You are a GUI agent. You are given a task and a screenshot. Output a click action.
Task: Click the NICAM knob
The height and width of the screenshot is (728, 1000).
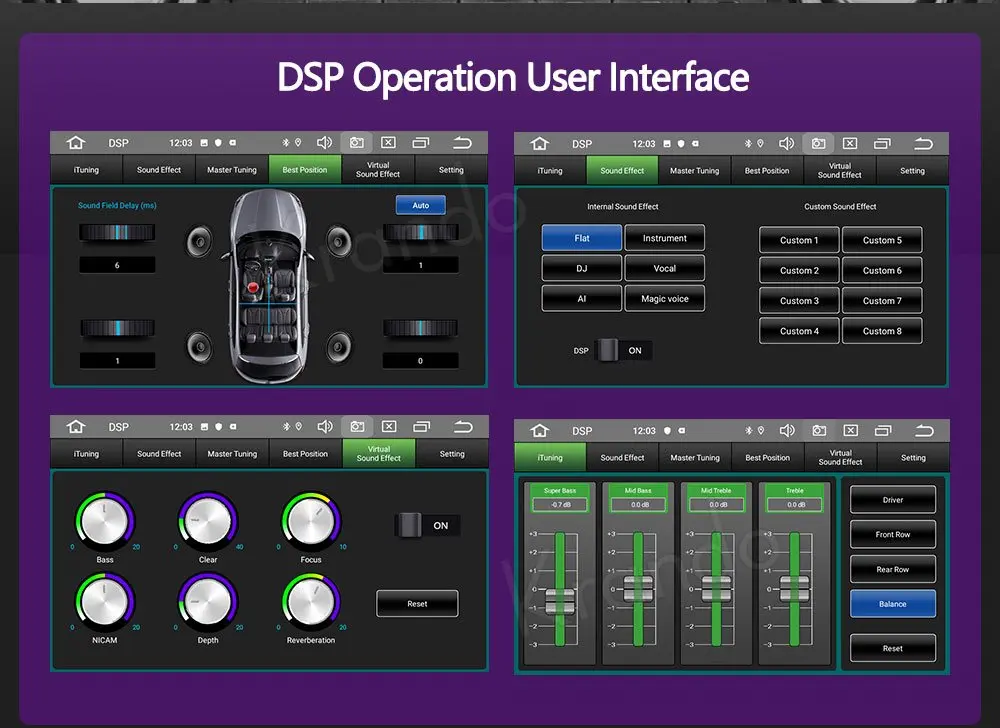click(x=105, y=602)
